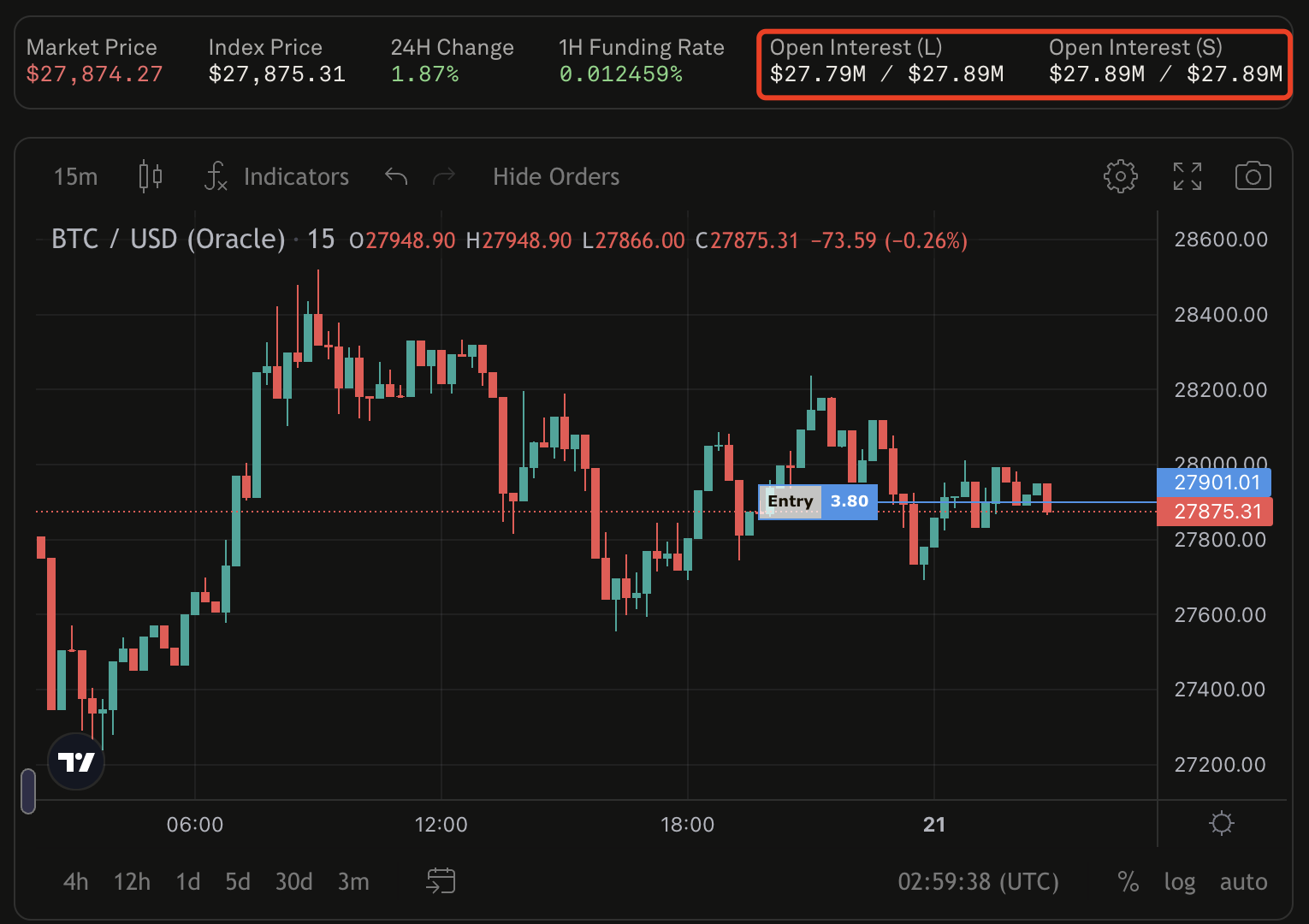Toggle percent scale mode
The image size is (1309, 924).
[1128, 881]
